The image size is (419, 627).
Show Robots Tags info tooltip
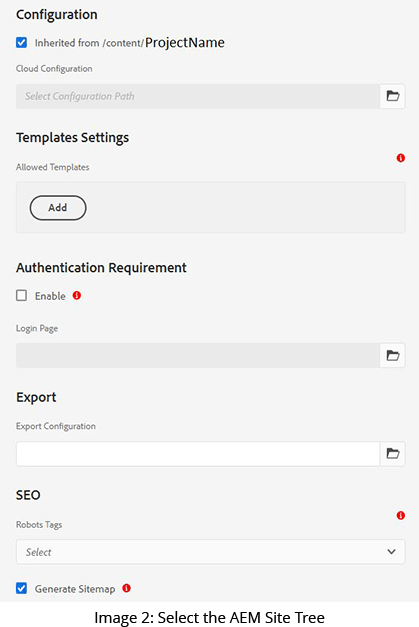(401, 515)
